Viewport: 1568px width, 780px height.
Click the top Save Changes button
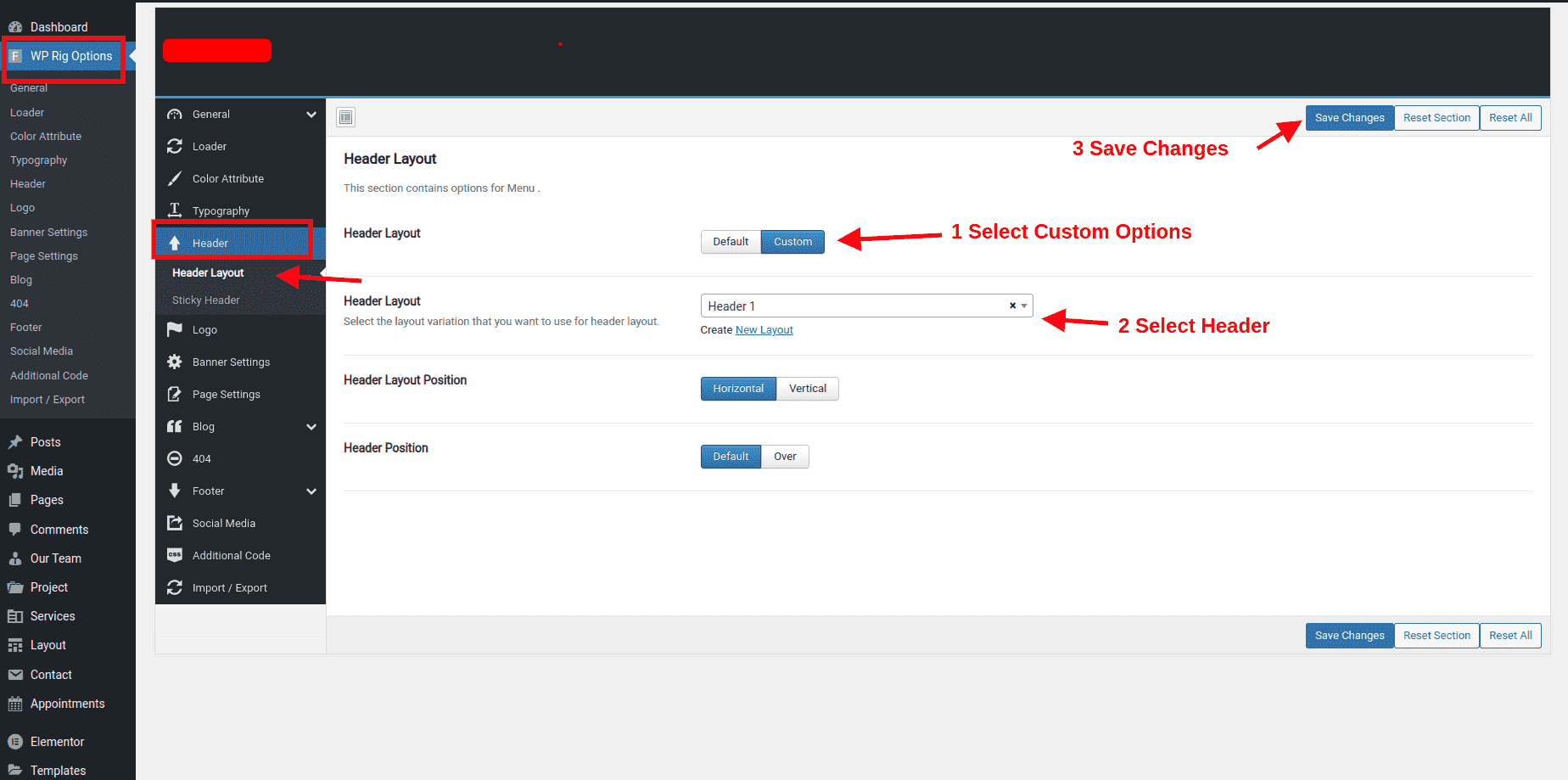tap(1349, 118)
